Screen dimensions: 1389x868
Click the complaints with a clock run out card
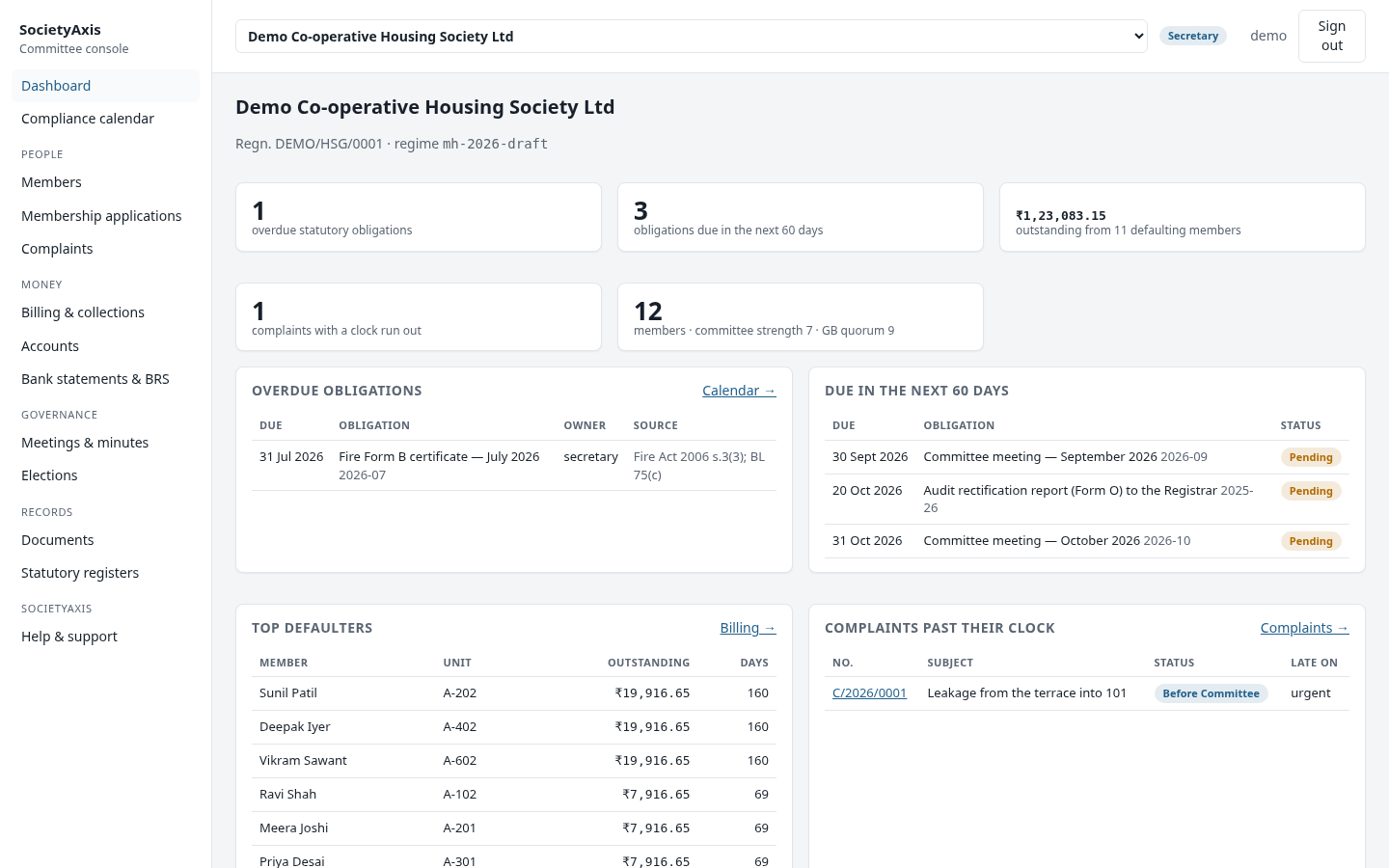pos(419,317)
